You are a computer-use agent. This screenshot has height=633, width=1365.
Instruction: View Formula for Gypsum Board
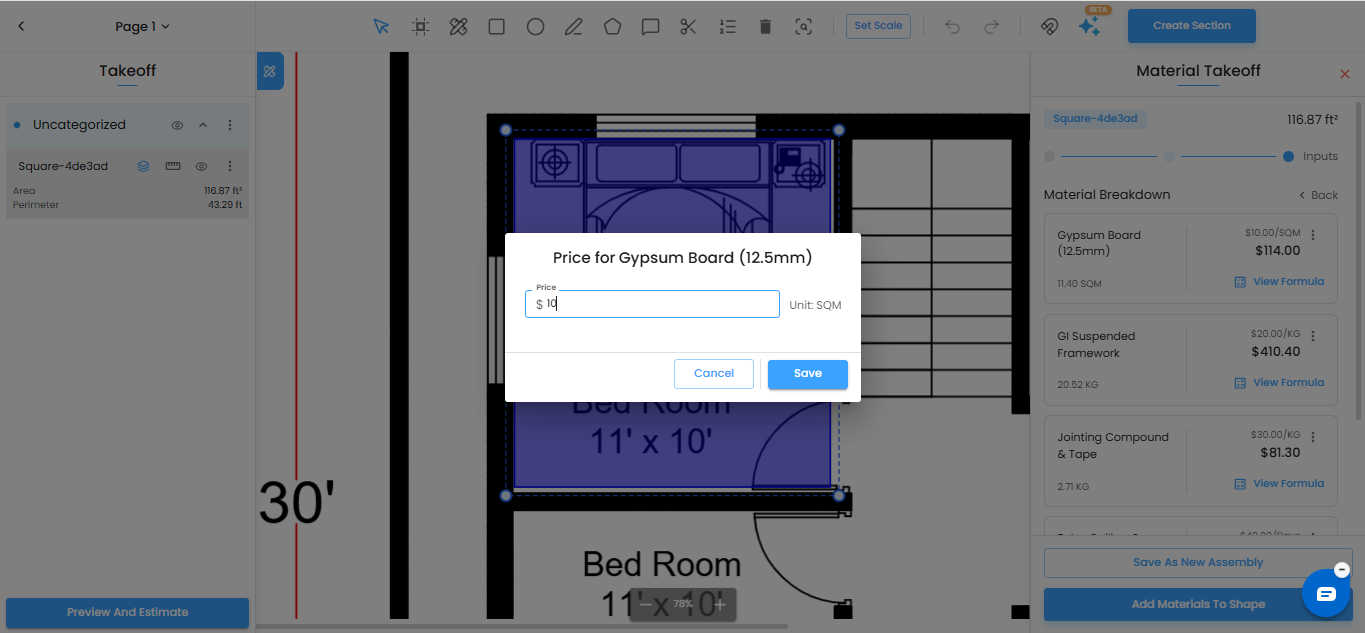tap(1279, 282)
